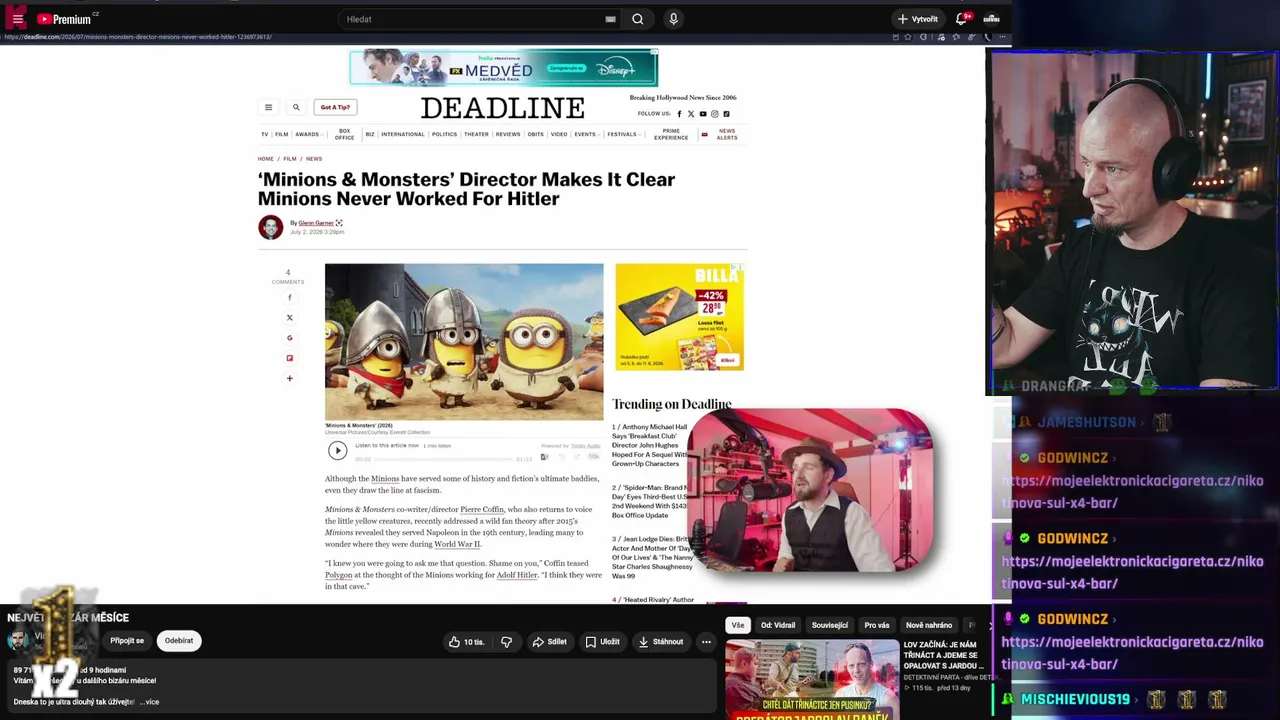Expand the FESTIVALS nav dropdown
The height and width of the screenshot is (720, 1280).
(x=624, y=134)
